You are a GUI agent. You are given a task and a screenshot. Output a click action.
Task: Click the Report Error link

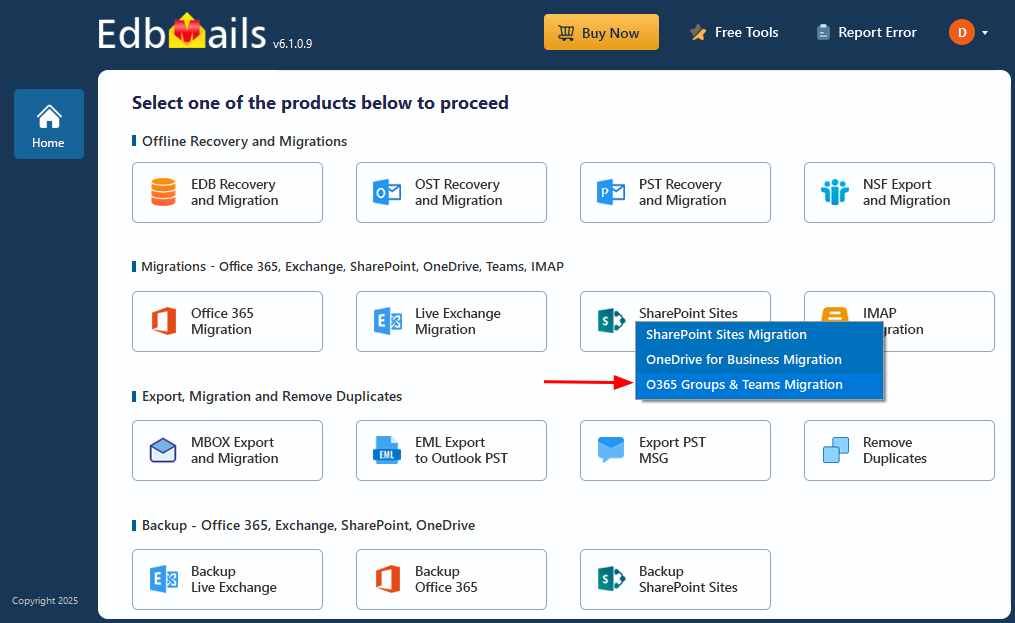coord(867,32)
